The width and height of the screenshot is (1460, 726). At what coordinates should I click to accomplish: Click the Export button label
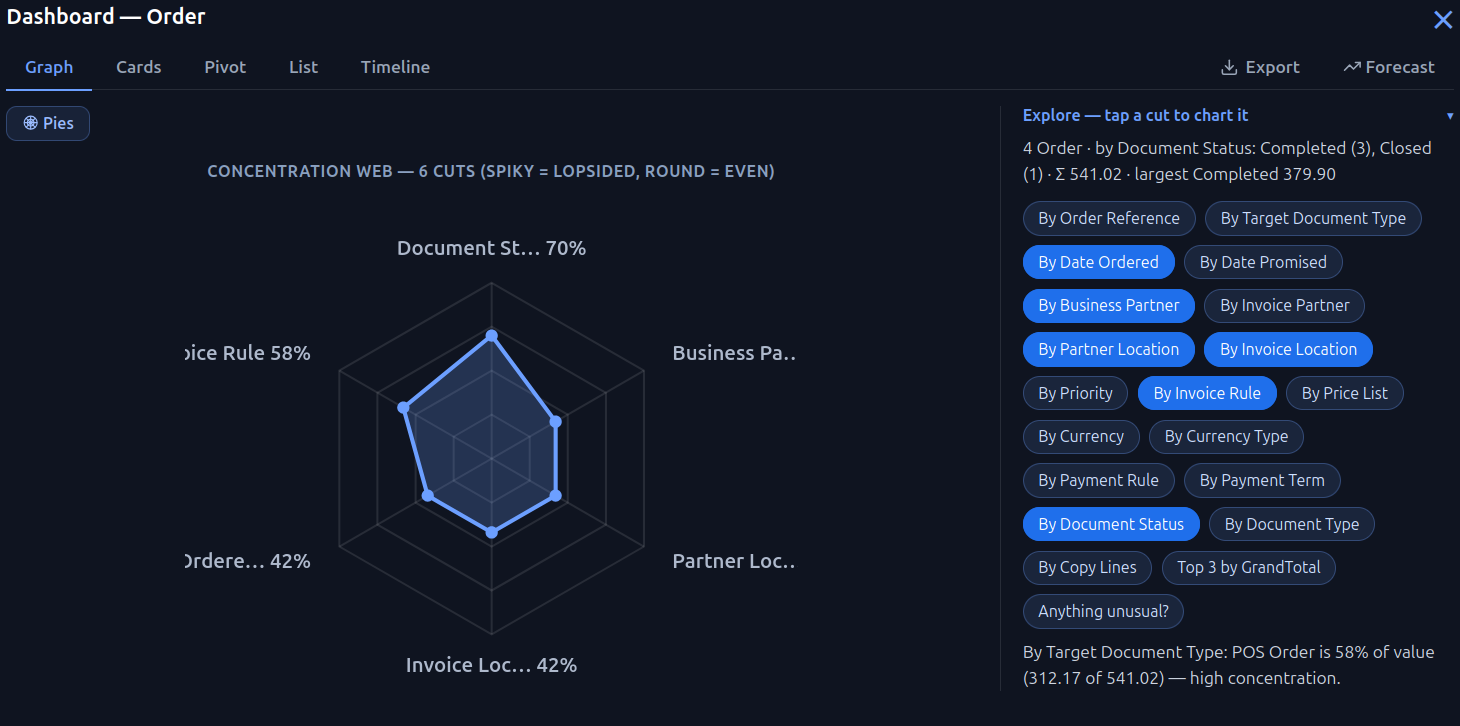[1272, 67]
